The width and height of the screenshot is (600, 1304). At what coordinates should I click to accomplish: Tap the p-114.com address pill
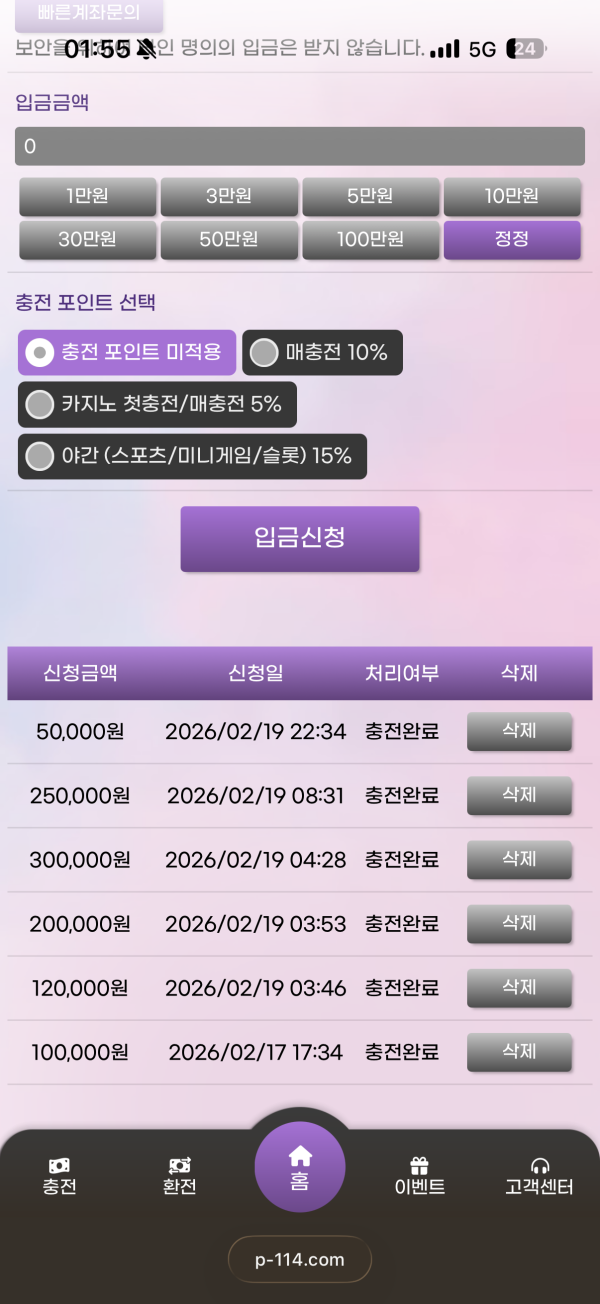[300, 1259]
